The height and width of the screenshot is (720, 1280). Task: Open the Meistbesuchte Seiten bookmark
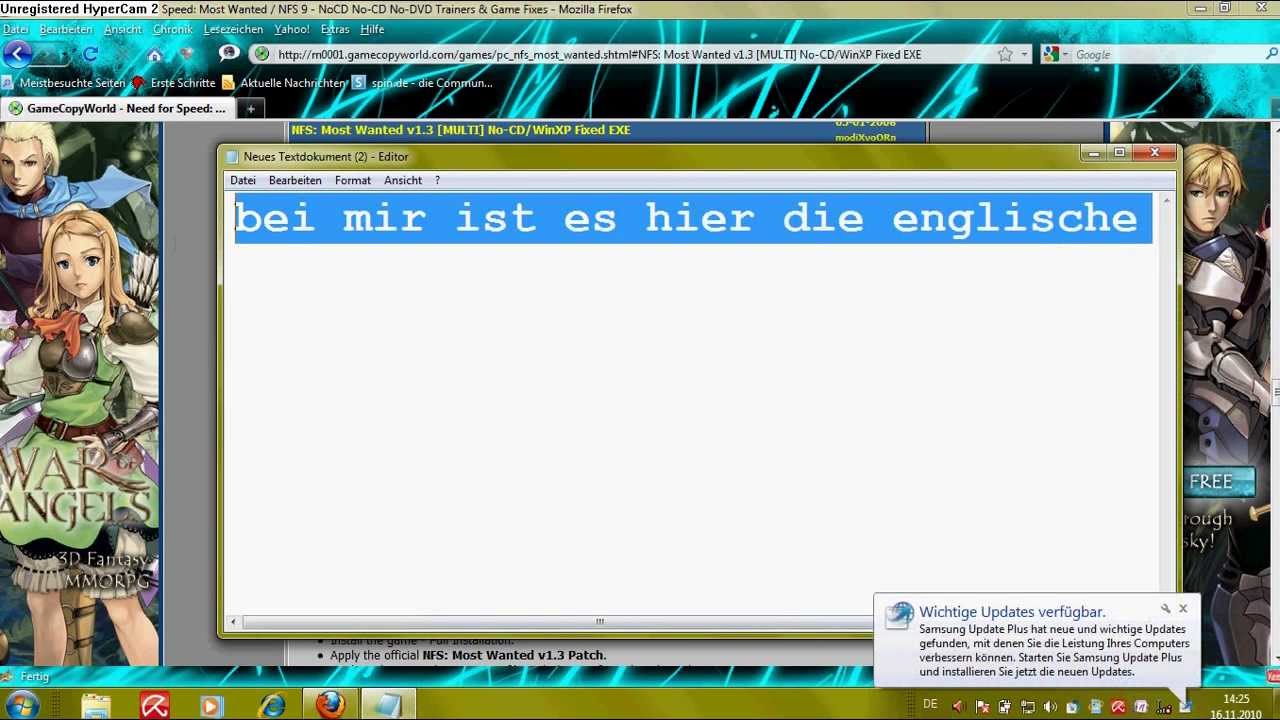pos(64,83)
